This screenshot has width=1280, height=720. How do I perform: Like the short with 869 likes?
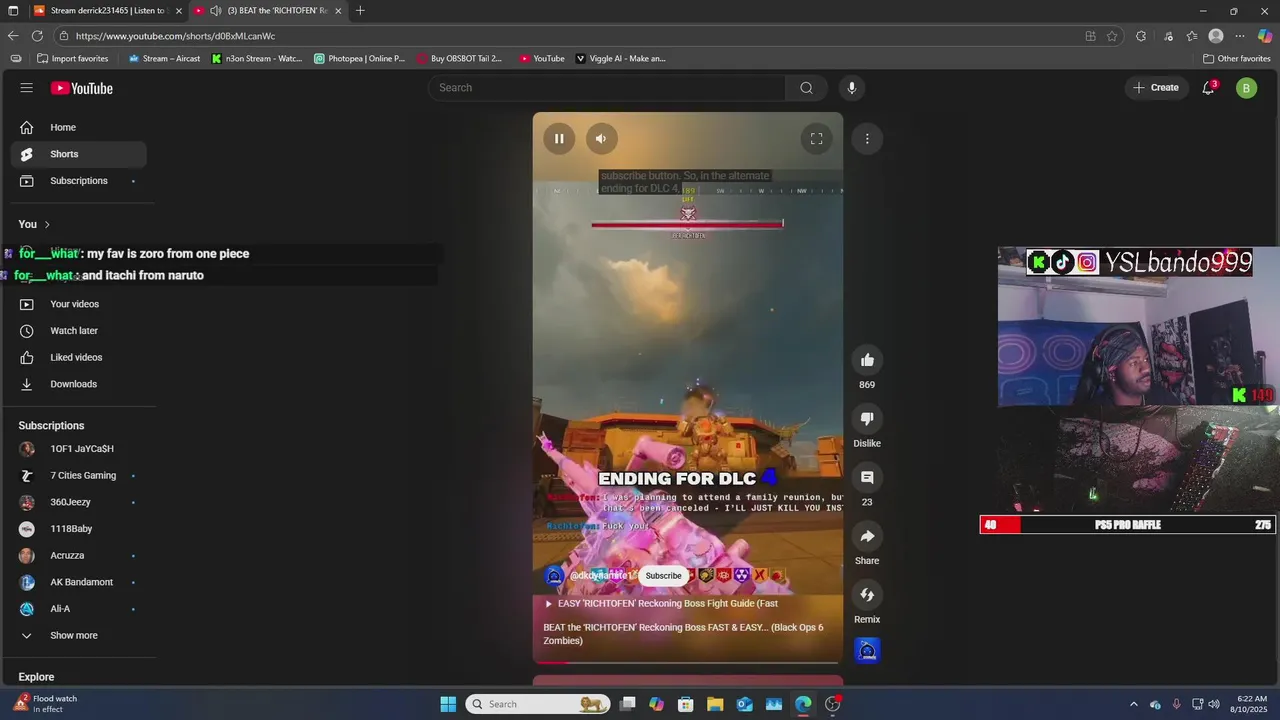[867, 360]
